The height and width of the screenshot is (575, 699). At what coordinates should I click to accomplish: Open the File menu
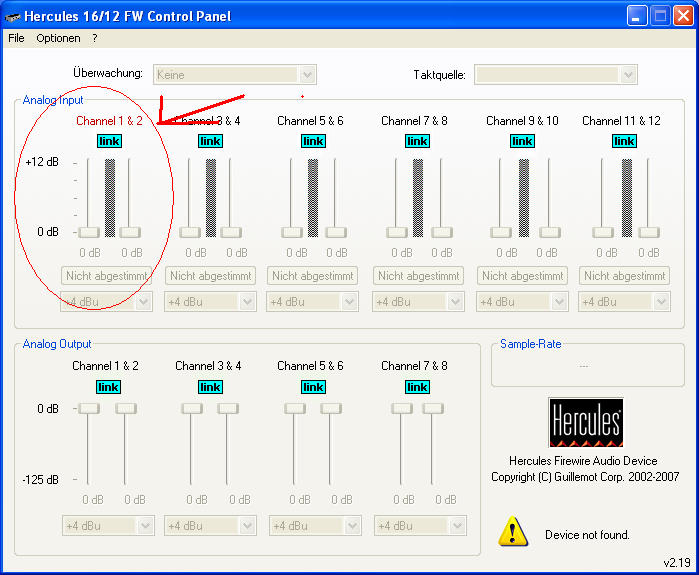[16, 38]
